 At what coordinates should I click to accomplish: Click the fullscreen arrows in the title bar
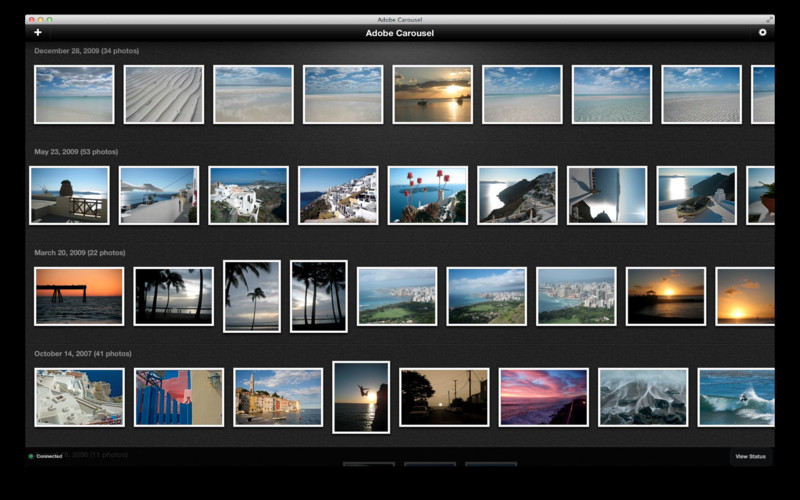[x=769, y=19]
